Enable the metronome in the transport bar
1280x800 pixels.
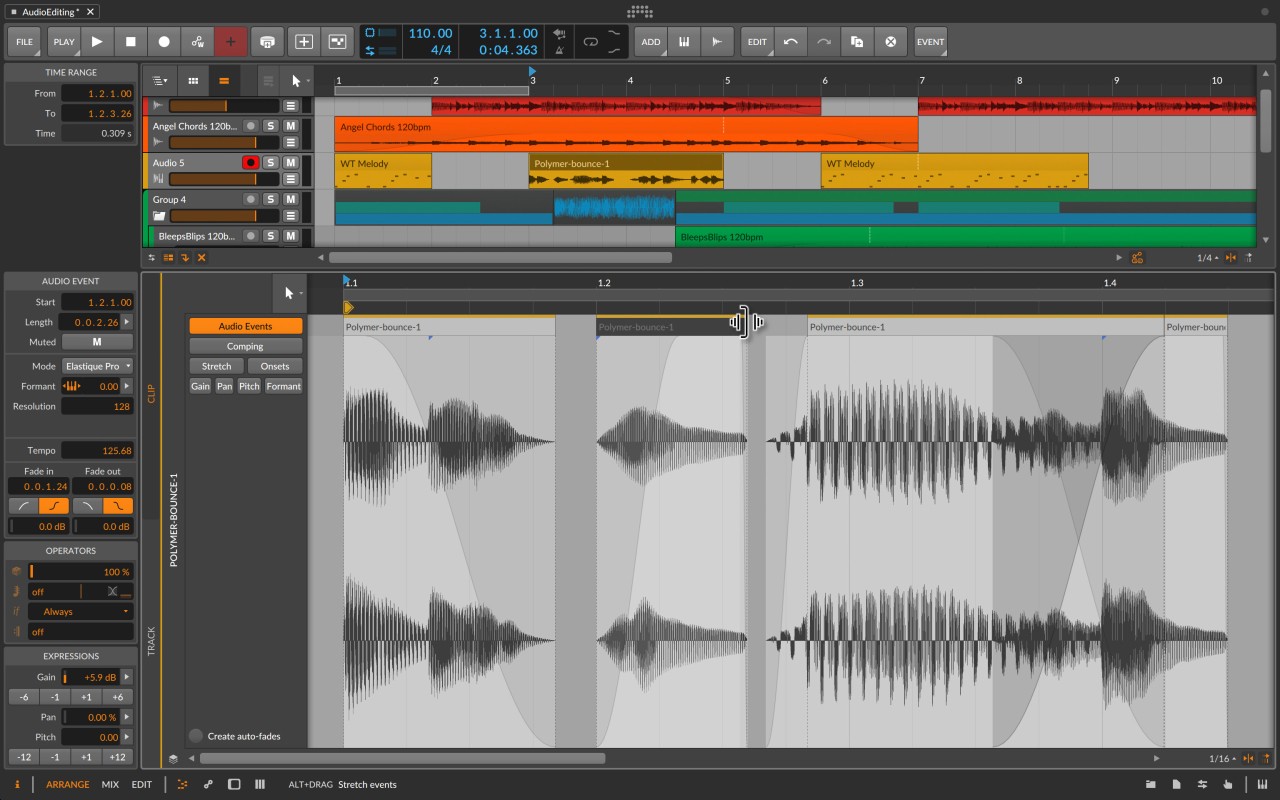point(558,48)
